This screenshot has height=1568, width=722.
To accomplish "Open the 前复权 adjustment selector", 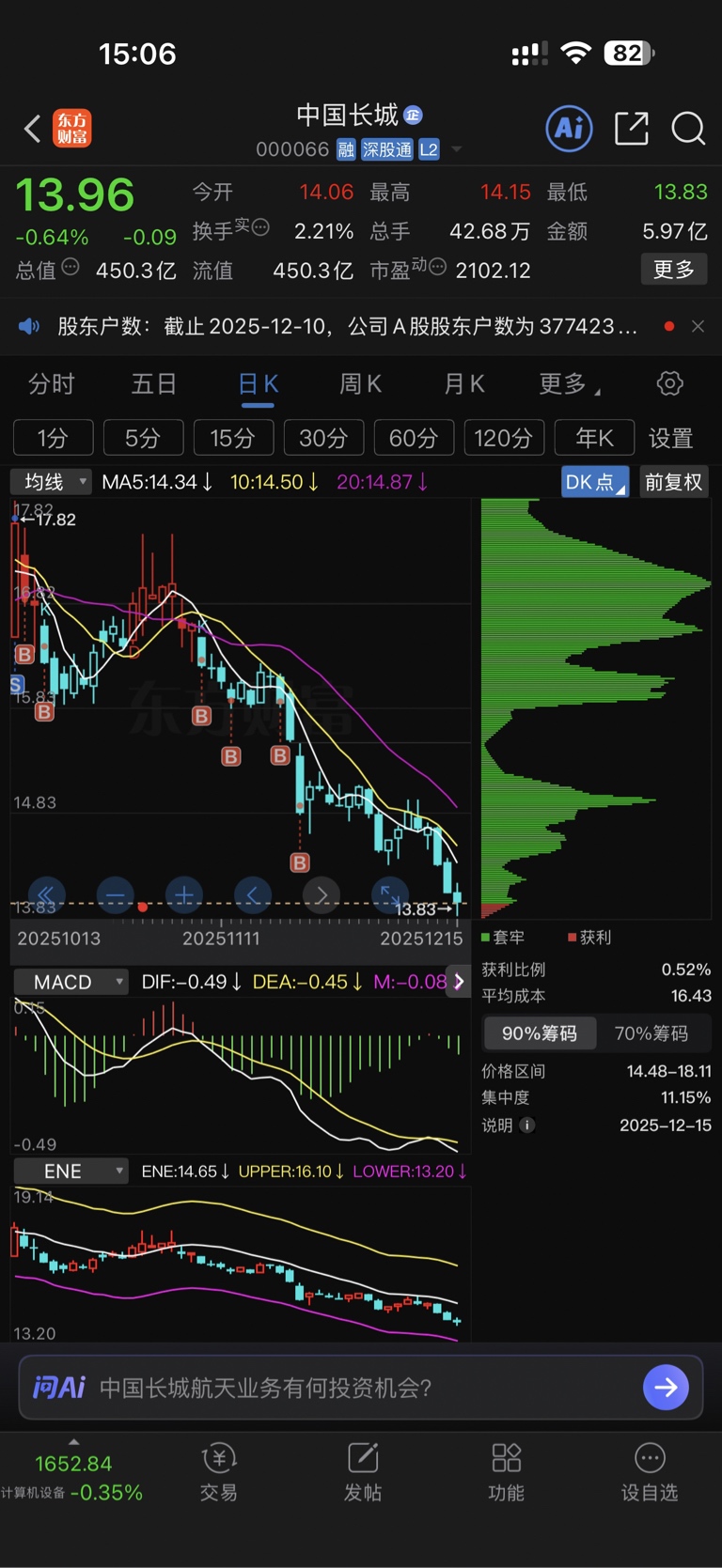I will pos(674,482).
